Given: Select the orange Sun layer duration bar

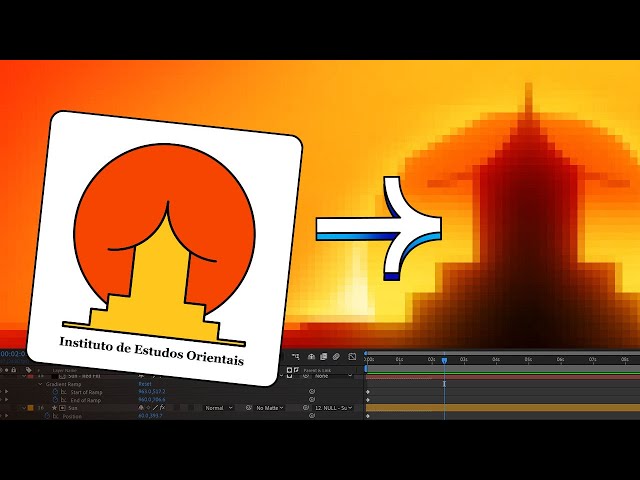Looking at the screenshot, I should [x=503, y=408].
